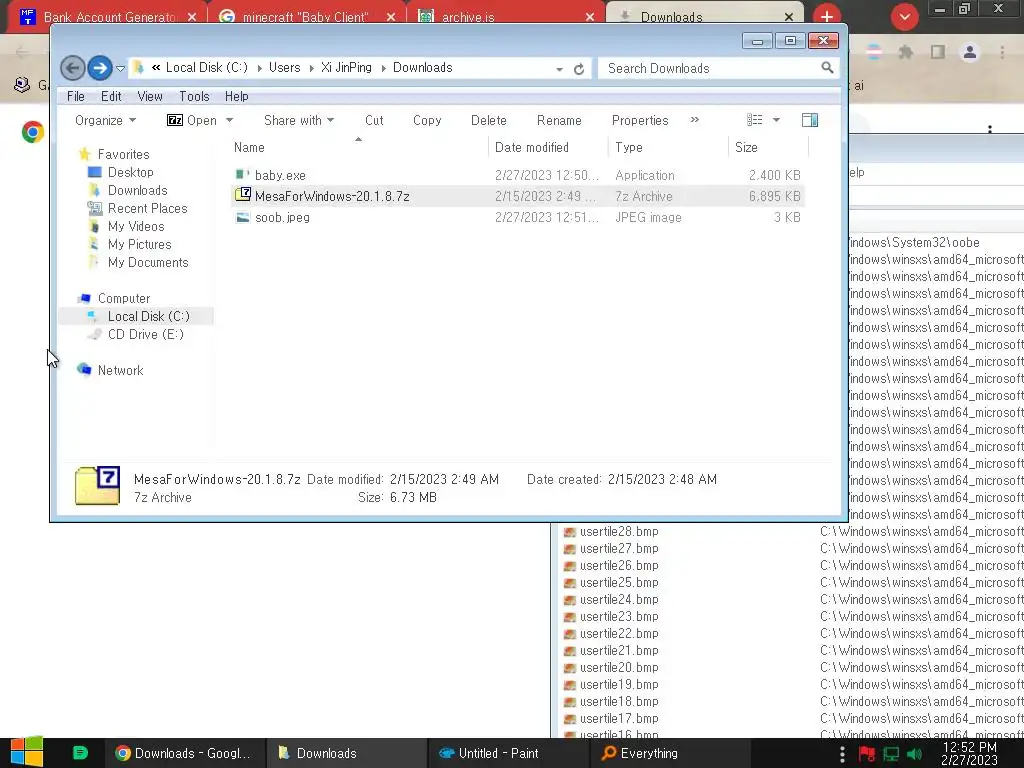Click Properties in the toolbar

coord(640,120)
